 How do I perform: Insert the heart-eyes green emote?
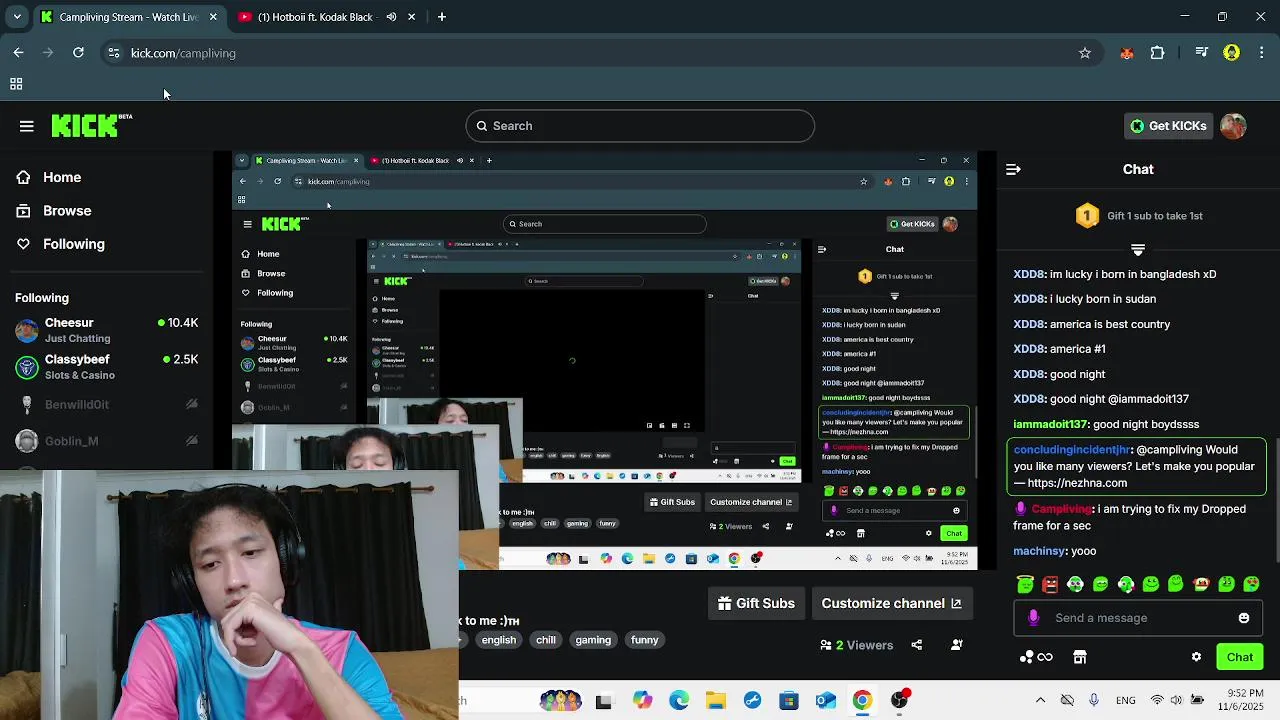coord(1251,584)
